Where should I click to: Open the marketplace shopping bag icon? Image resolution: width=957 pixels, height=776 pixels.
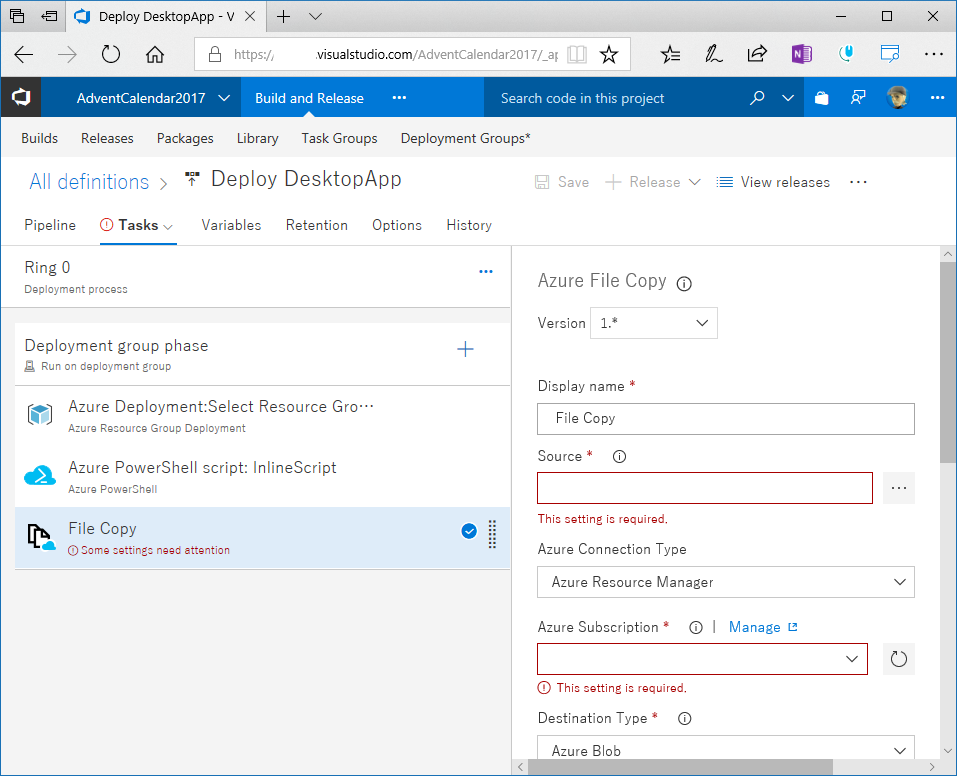[x=822, y=98]
